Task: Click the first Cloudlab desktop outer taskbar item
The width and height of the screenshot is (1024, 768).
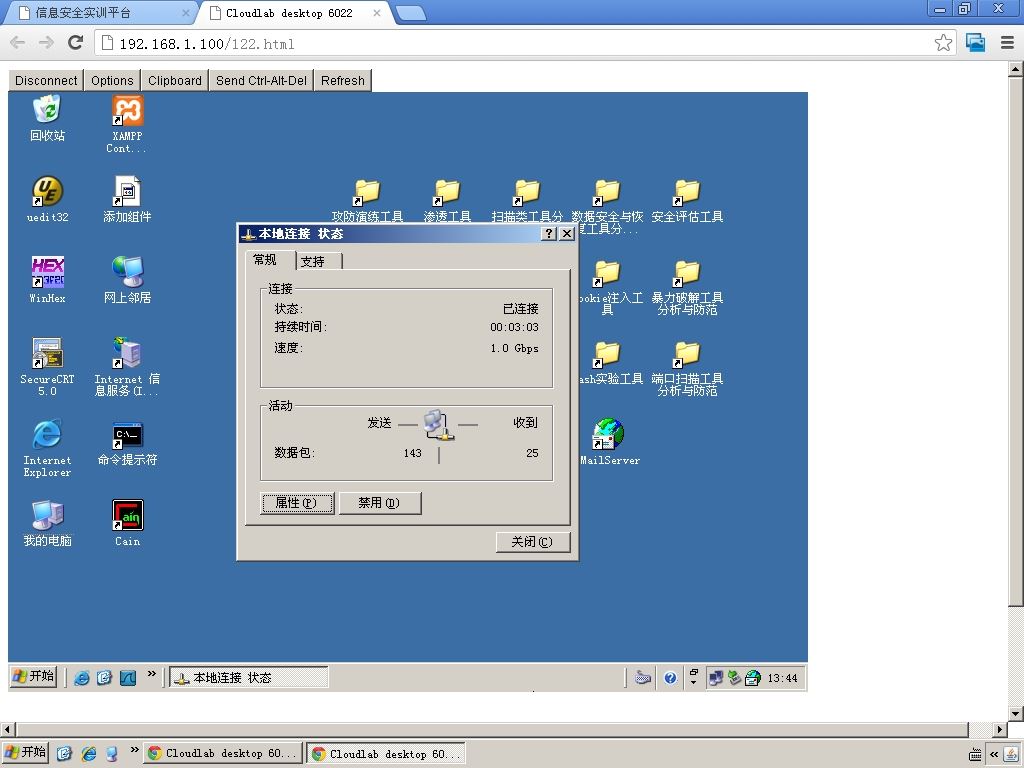Action: [x=223, y=754]
